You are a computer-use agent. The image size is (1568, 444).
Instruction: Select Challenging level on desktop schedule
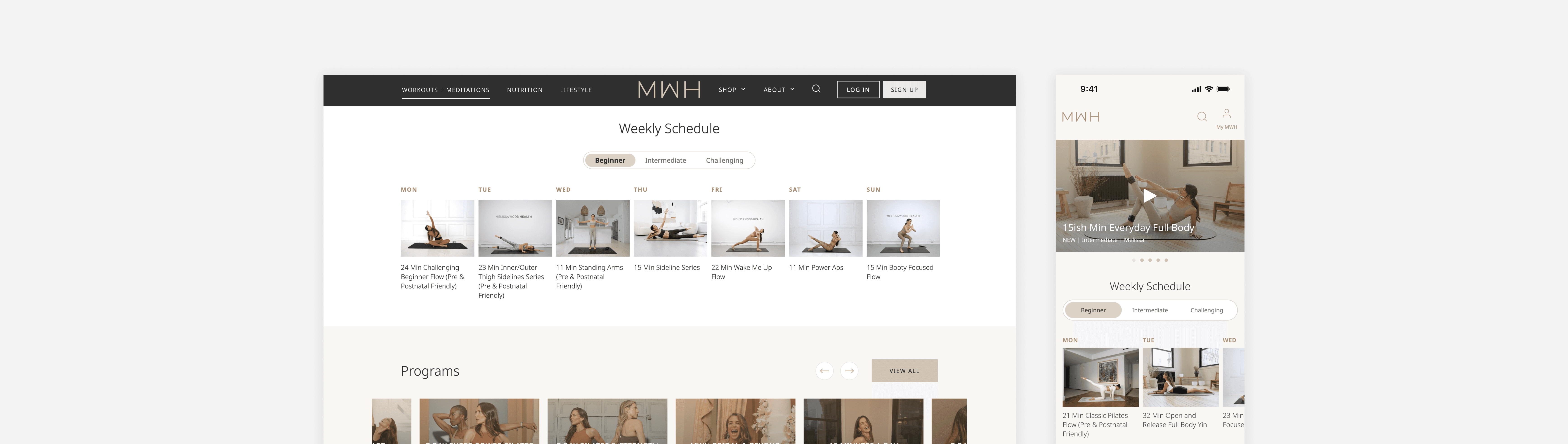click(x=724, y=160)
